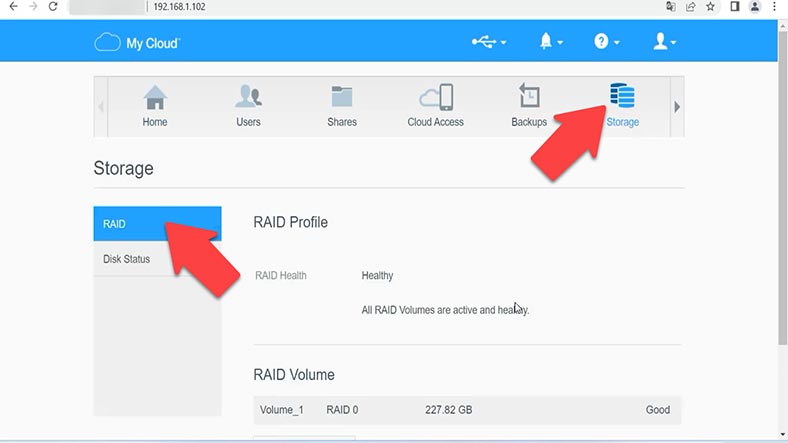The image size is (788, 443).
Task: Open Cloud Access icon
Action: tap(436, 97)
